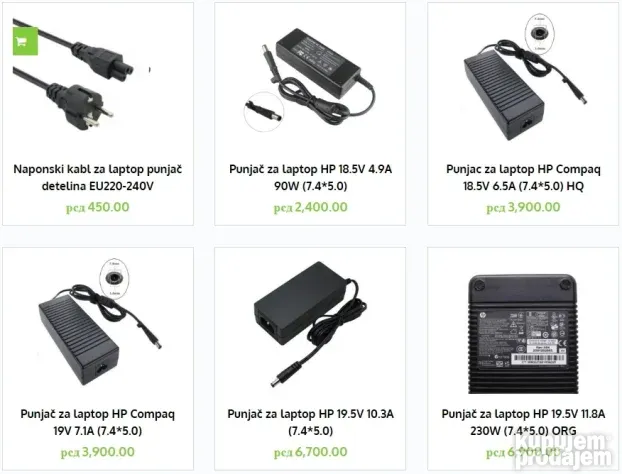
Task: Click connector detail inset on 19V 7.1A charger
Action: coord(114,278)
